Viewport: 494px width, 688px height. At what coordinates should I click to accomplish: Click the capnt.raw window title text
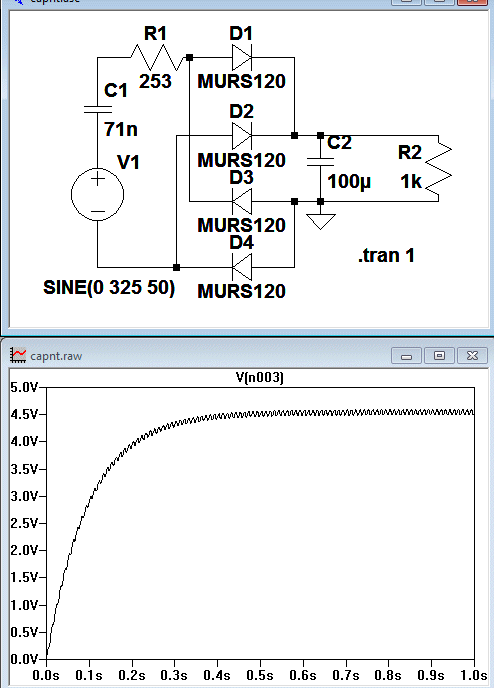click(56, 356)
